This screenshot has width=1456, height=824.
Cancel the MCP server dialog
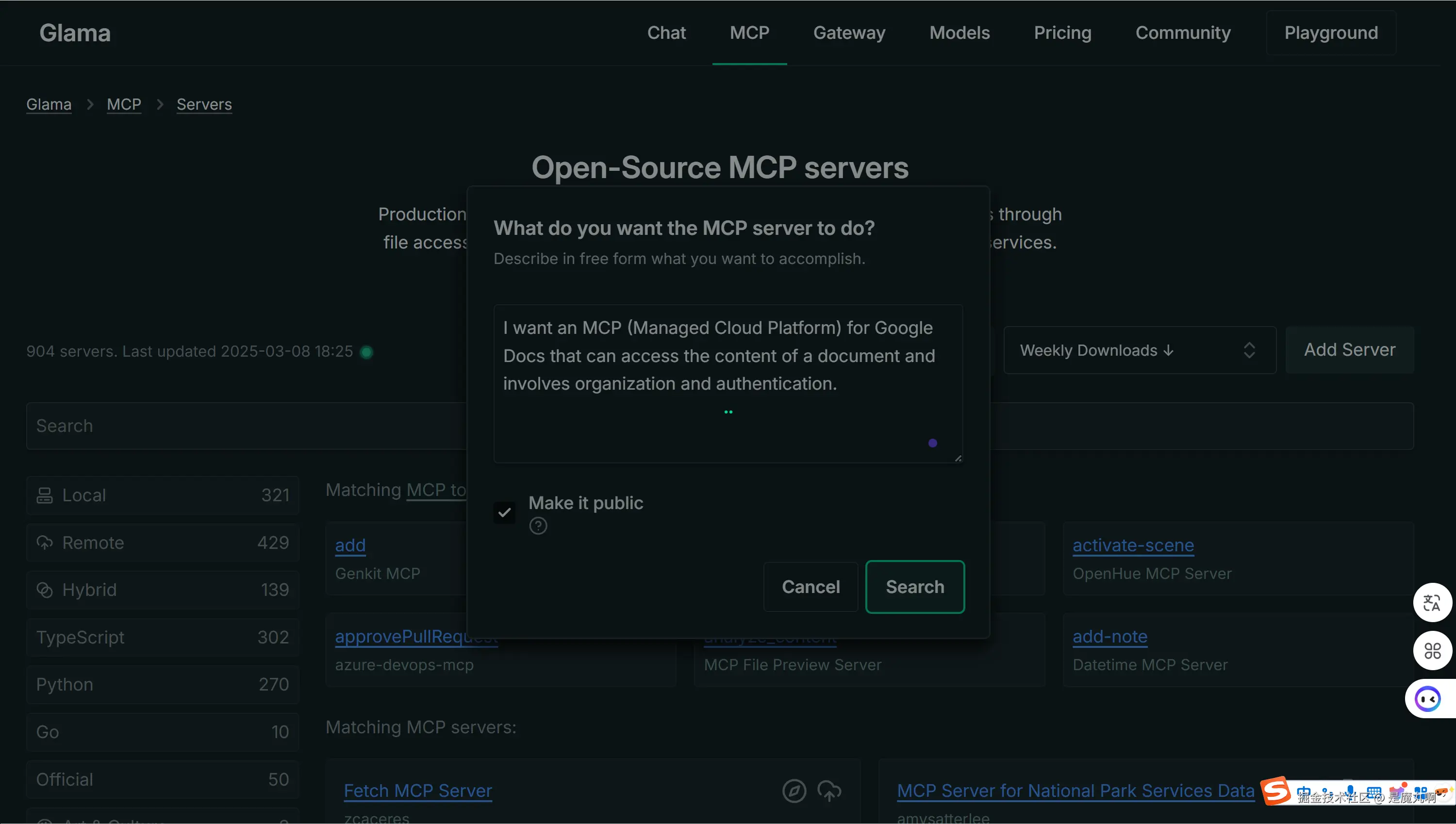tap(811, 587)
